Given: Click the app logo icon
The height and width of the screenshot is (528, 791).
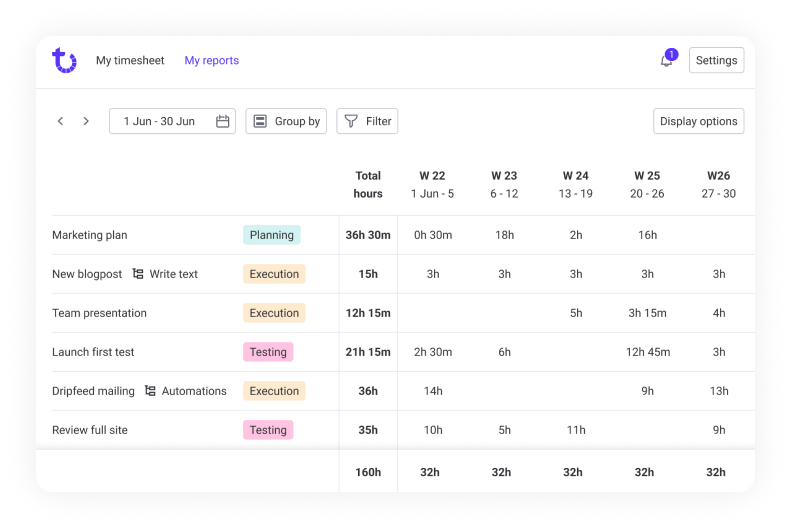Looking at the screenshot, I should 64,60.
